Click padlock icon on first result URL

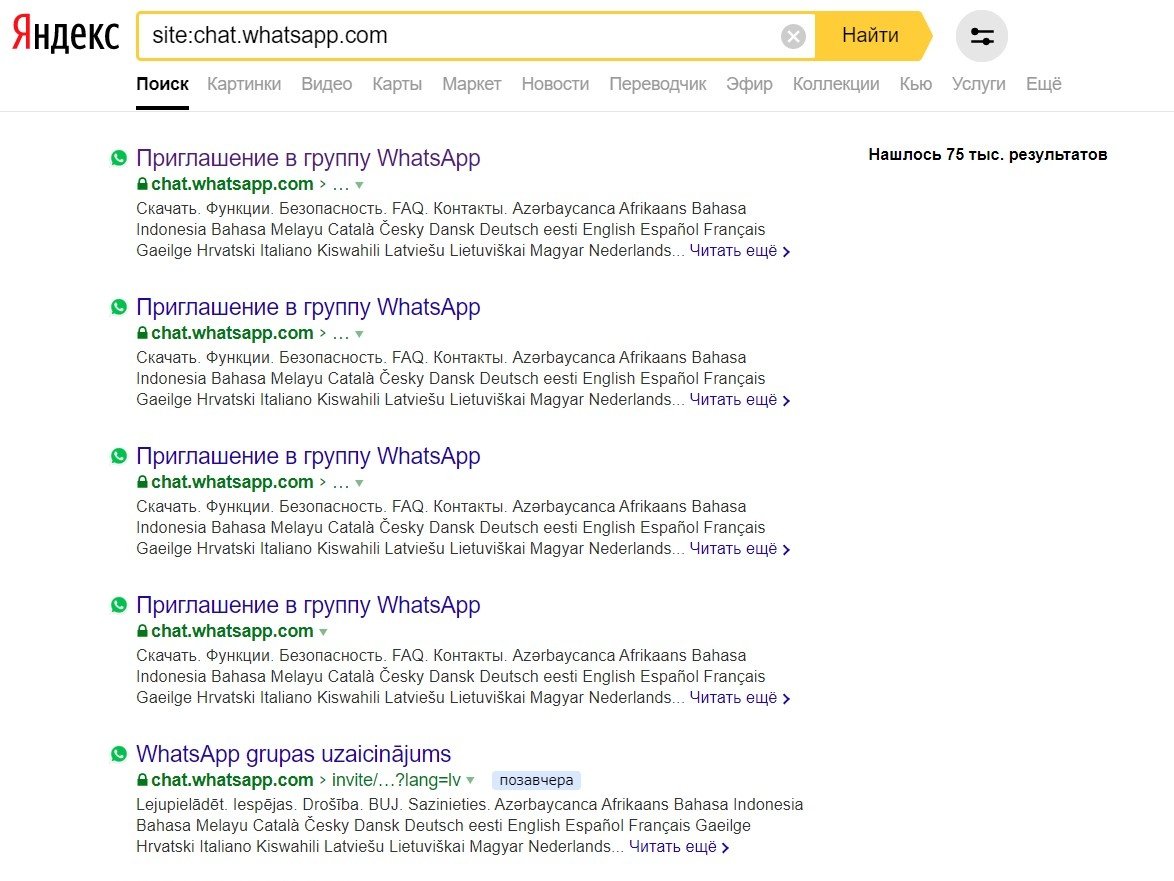142,185
